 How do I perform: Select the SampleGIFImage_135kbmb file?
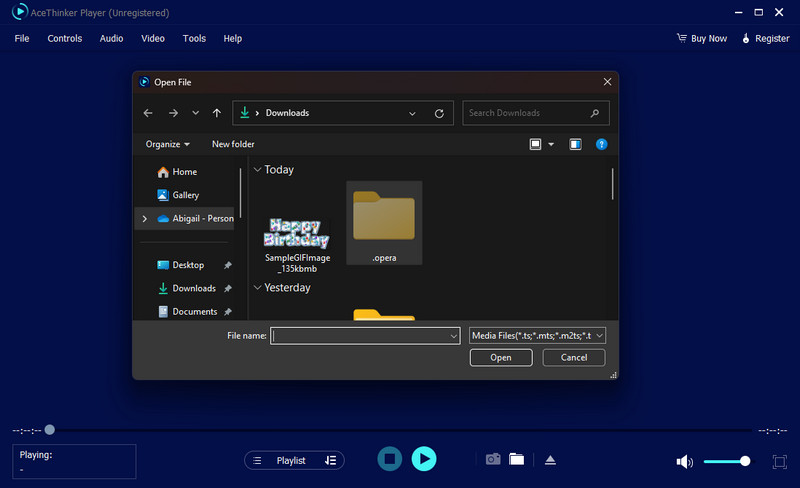[297, 244]
